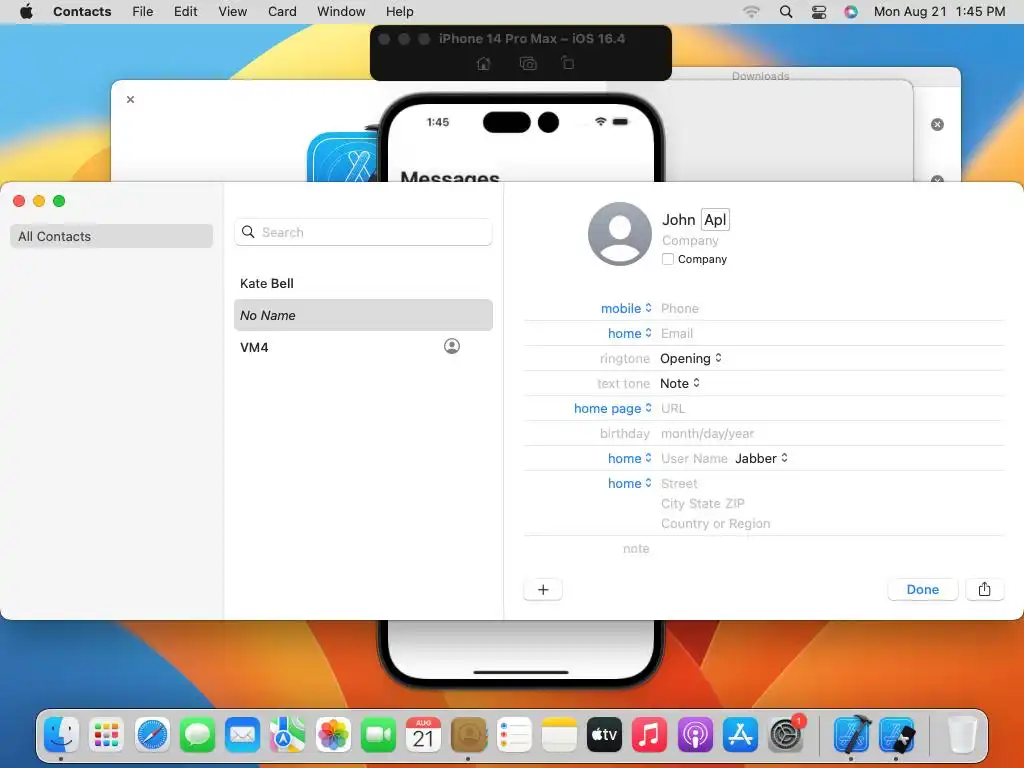Open Spotlight search in menu bar

[786, 12]
